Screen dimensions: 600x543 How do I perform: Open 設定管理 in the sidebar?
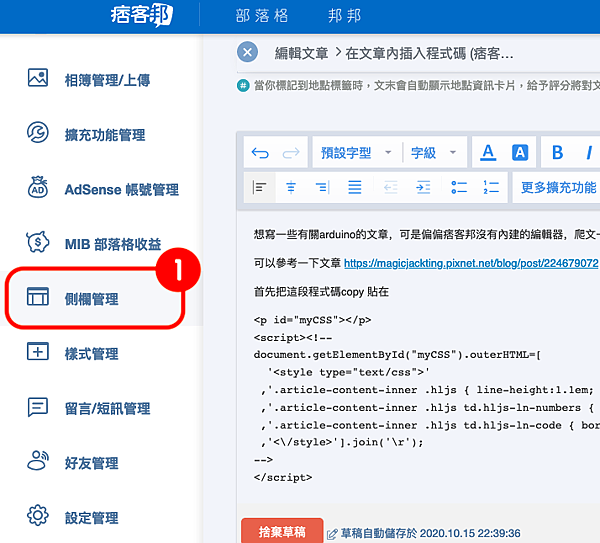click(x=91, y=518)
